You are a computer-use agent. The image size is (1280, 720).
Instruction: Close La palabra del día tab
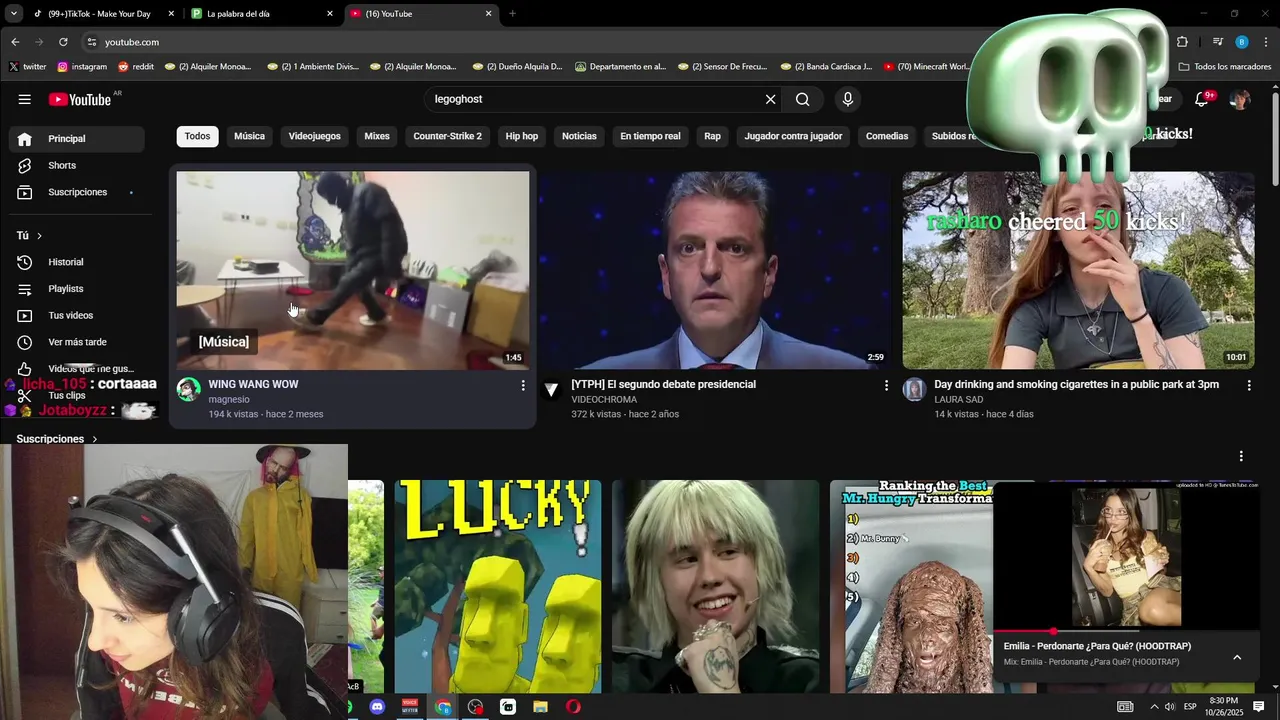[x=330, y=14]
